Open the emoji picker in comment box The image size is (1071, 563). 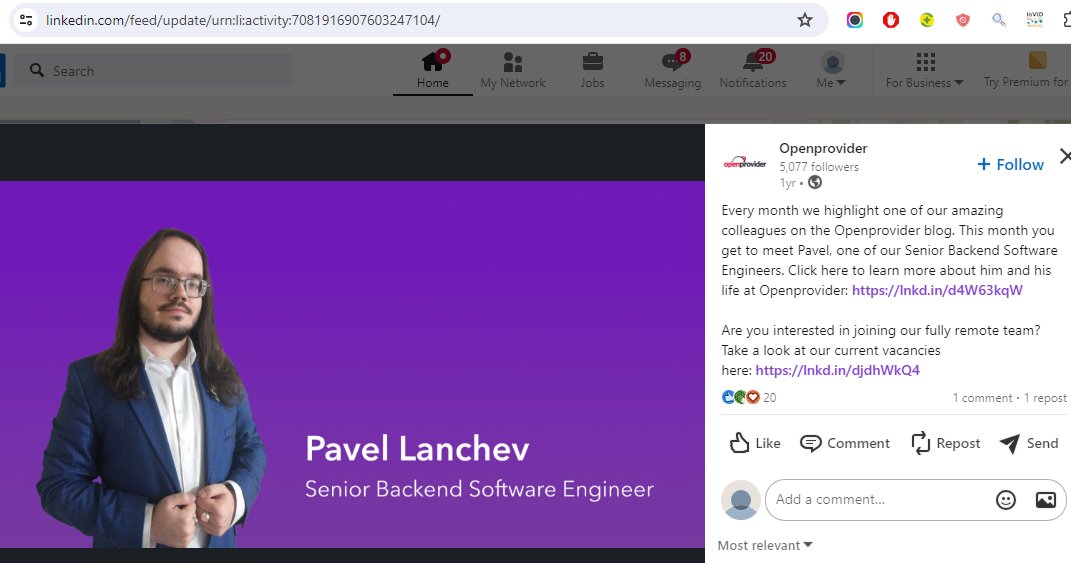point(1005,499)
